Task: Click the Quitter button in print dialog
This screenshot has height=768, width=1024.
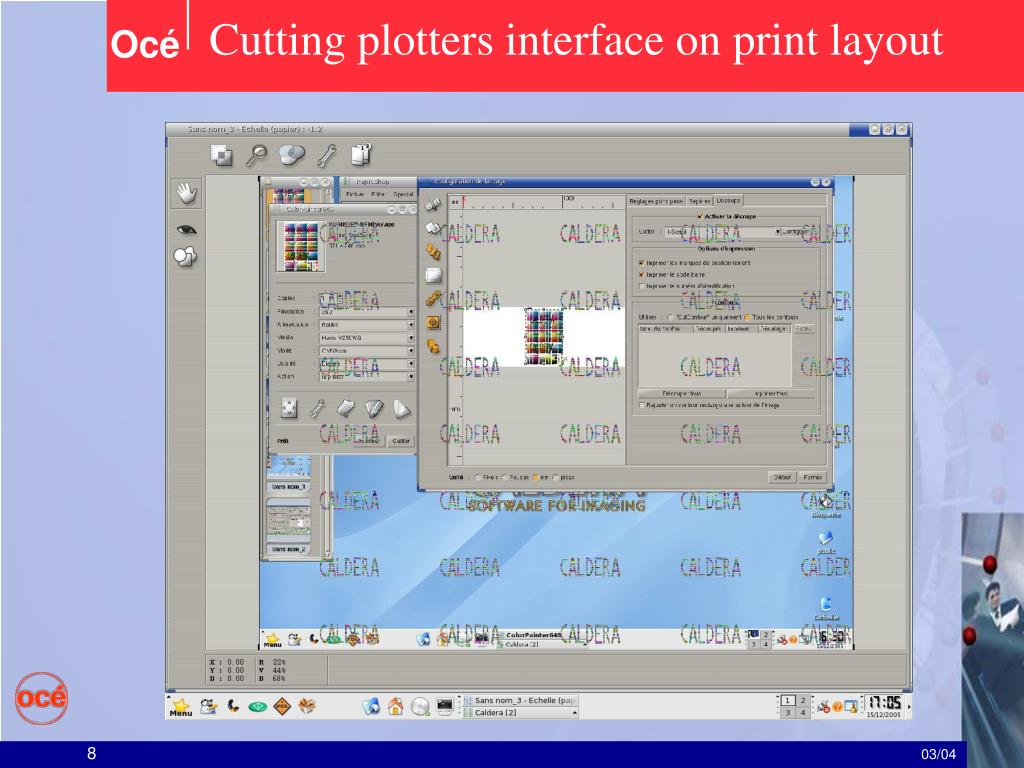Action: [400, 441]
